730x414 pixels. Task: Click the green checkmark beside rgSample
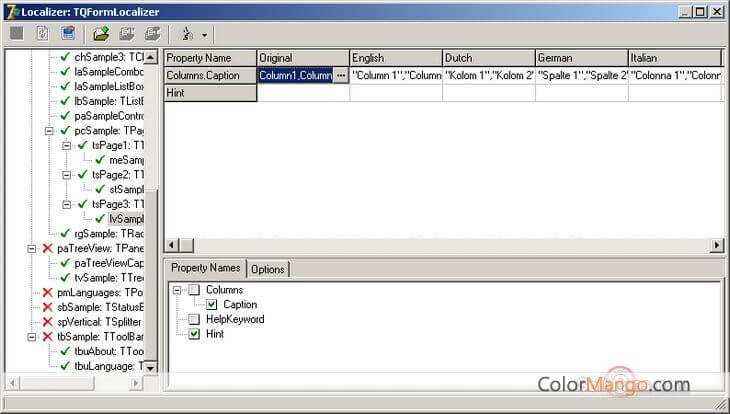pyautogui.click(x=65, y=233)
